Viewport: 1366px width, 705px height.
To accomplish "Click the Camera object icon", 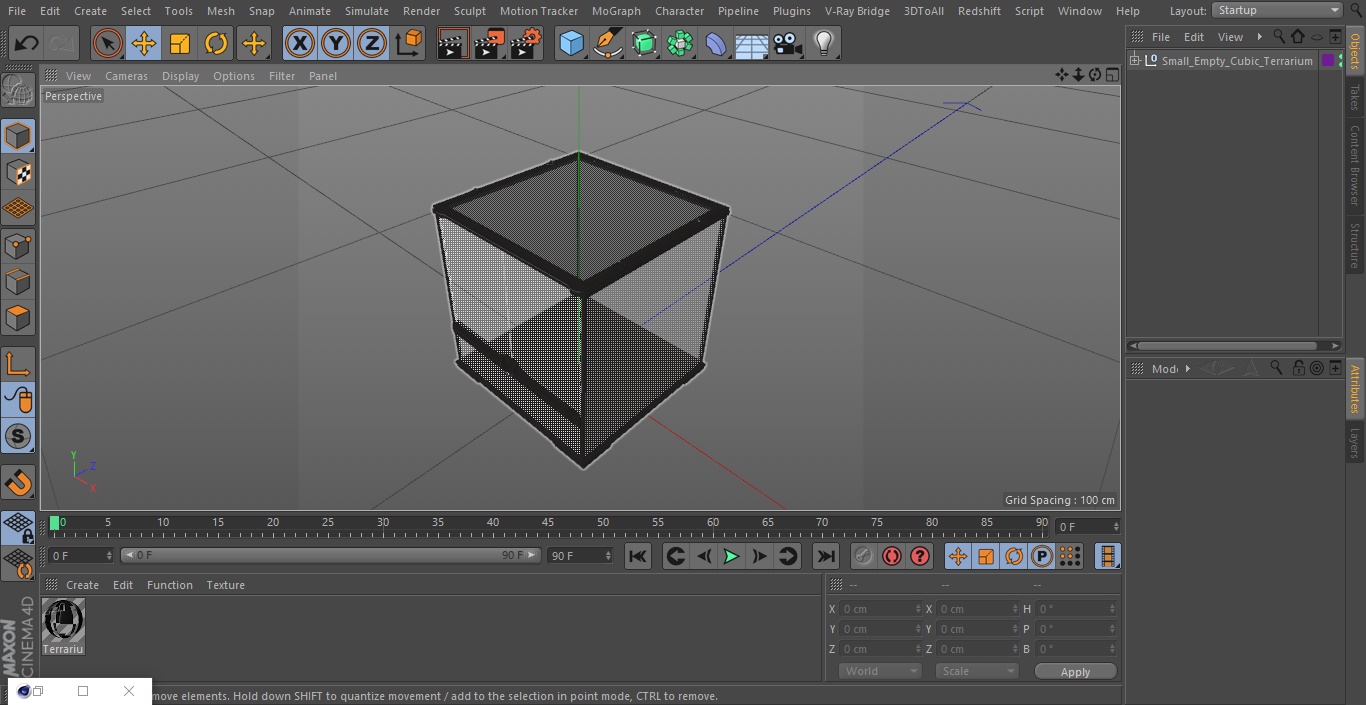I will tap(788, 43).
